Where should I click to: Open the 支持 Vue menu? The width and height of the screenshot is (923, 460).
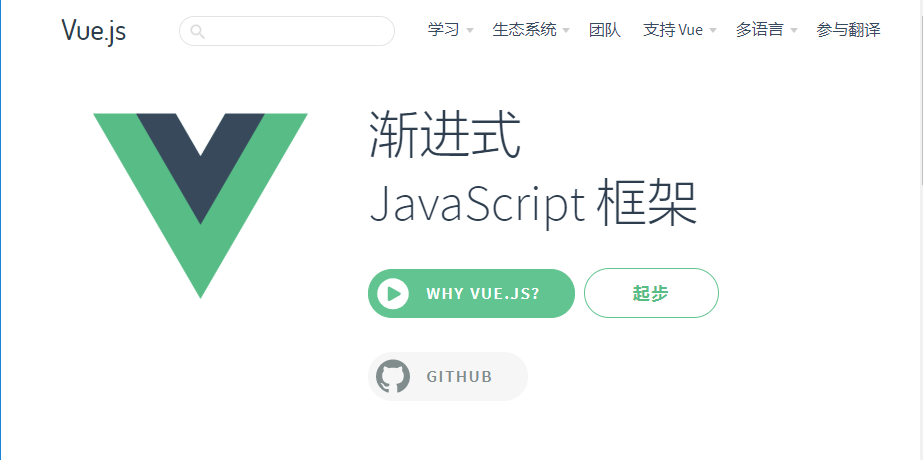pos(673,30)
